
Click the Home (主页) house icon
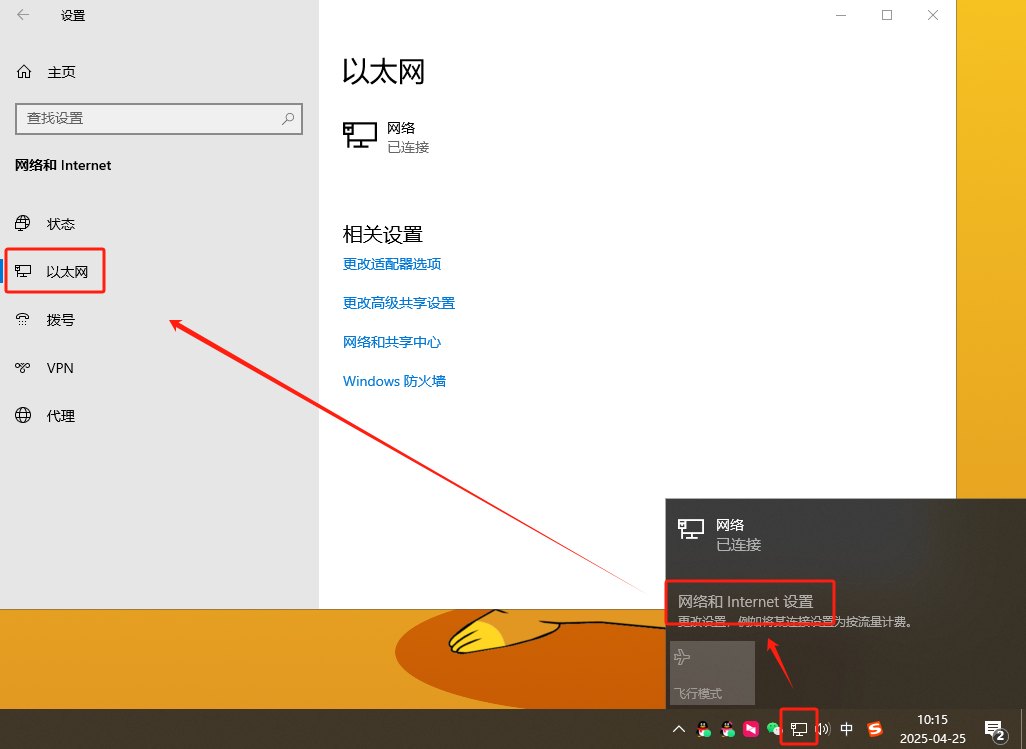(x=22, y=71)
